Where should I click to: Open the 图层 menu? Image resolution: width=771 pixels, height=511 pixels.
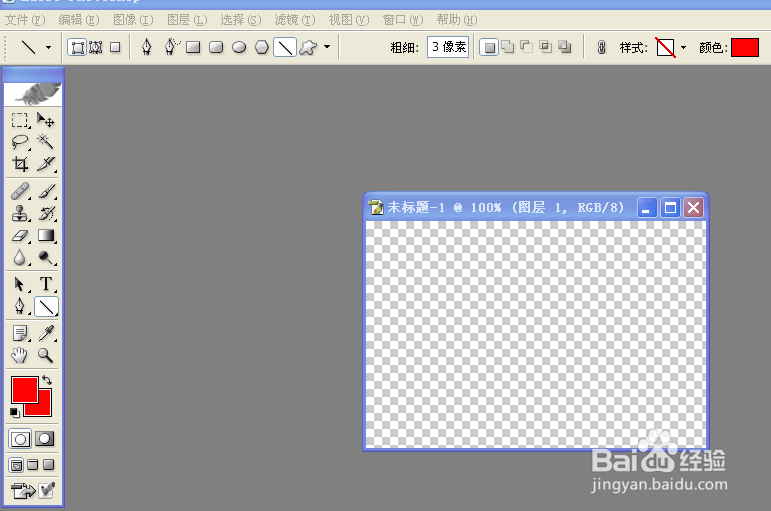coord(187,20)
